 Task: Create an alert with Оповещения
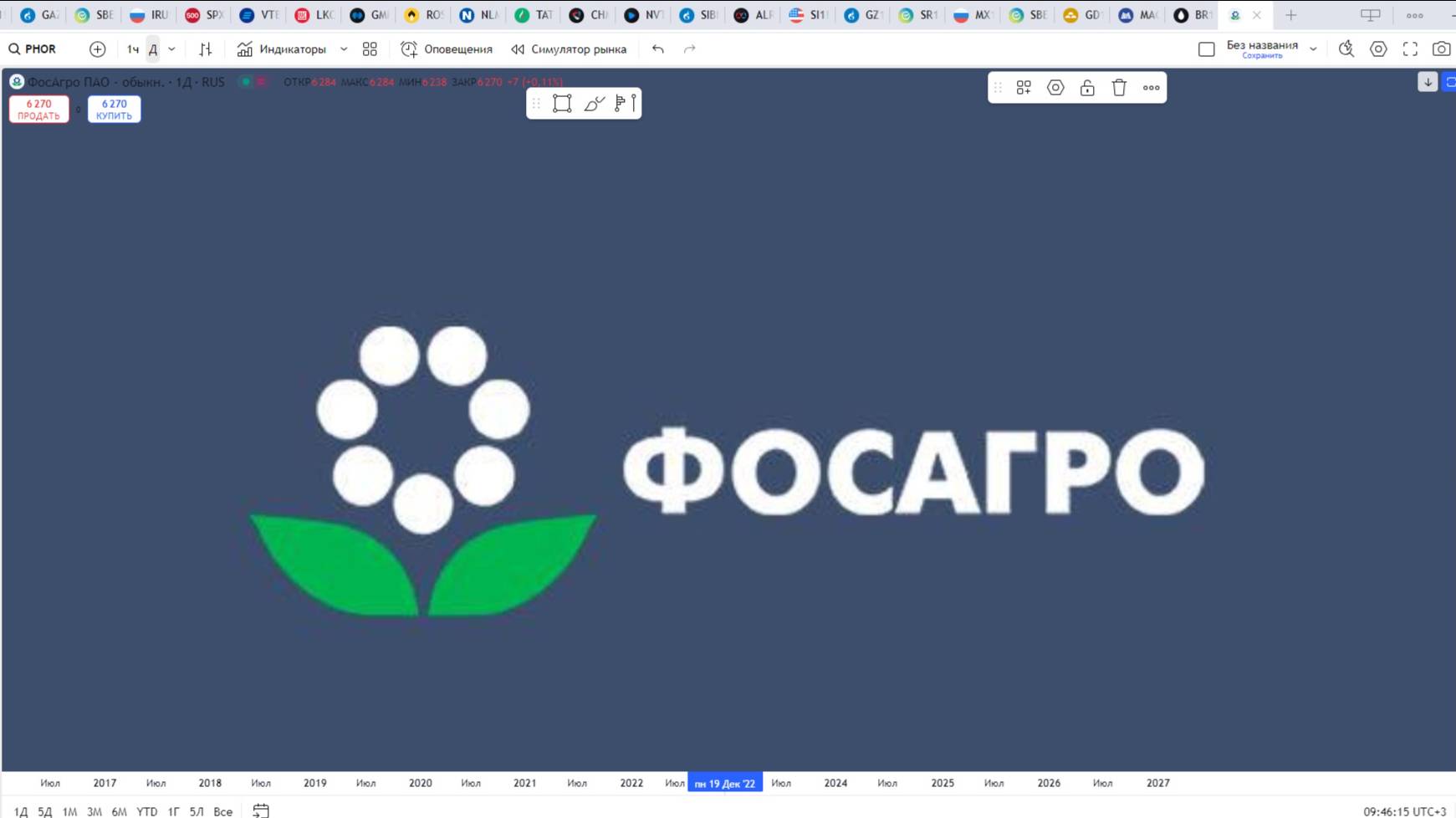click(x=447, y=49)
